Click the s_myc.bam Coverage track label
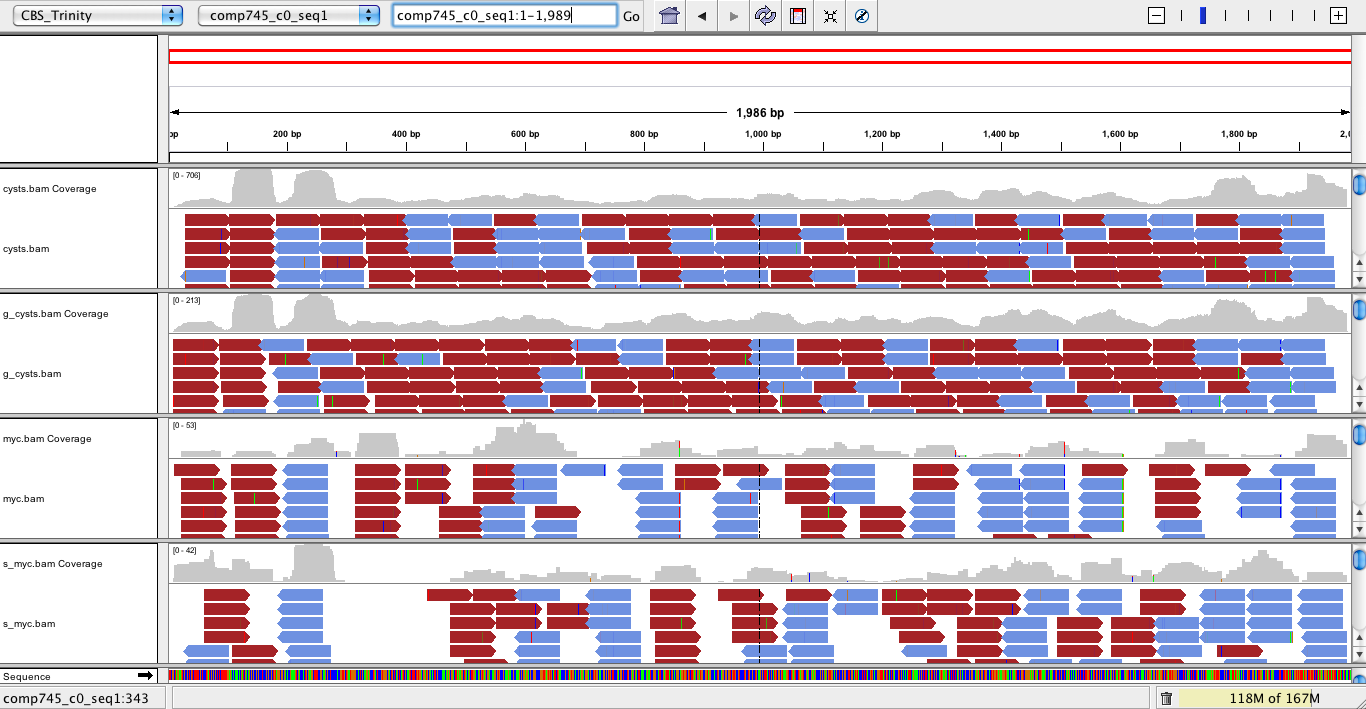The image size is (1366, 709). (53, 564)
